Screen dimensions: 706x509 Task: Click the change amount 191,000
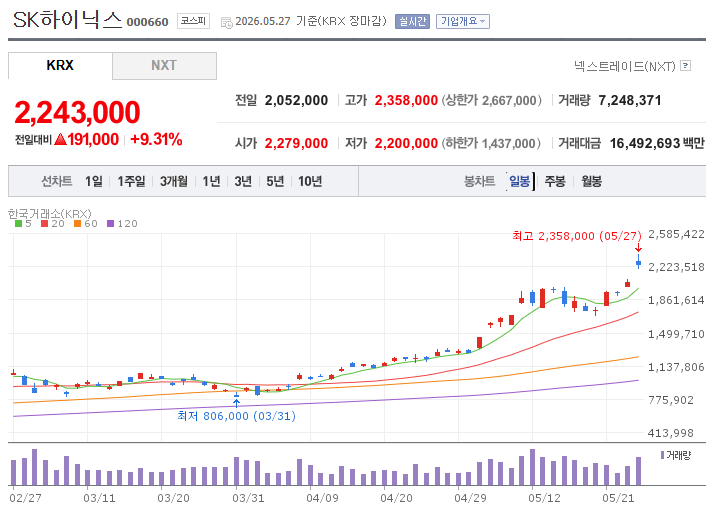coord(93,140)
